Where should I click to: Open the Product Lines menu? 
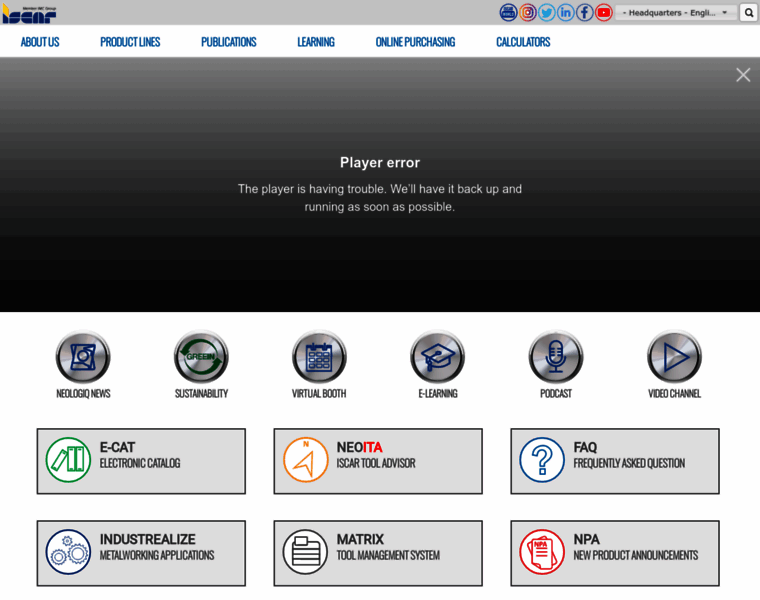pyautogui.click(x=130, y=42)
